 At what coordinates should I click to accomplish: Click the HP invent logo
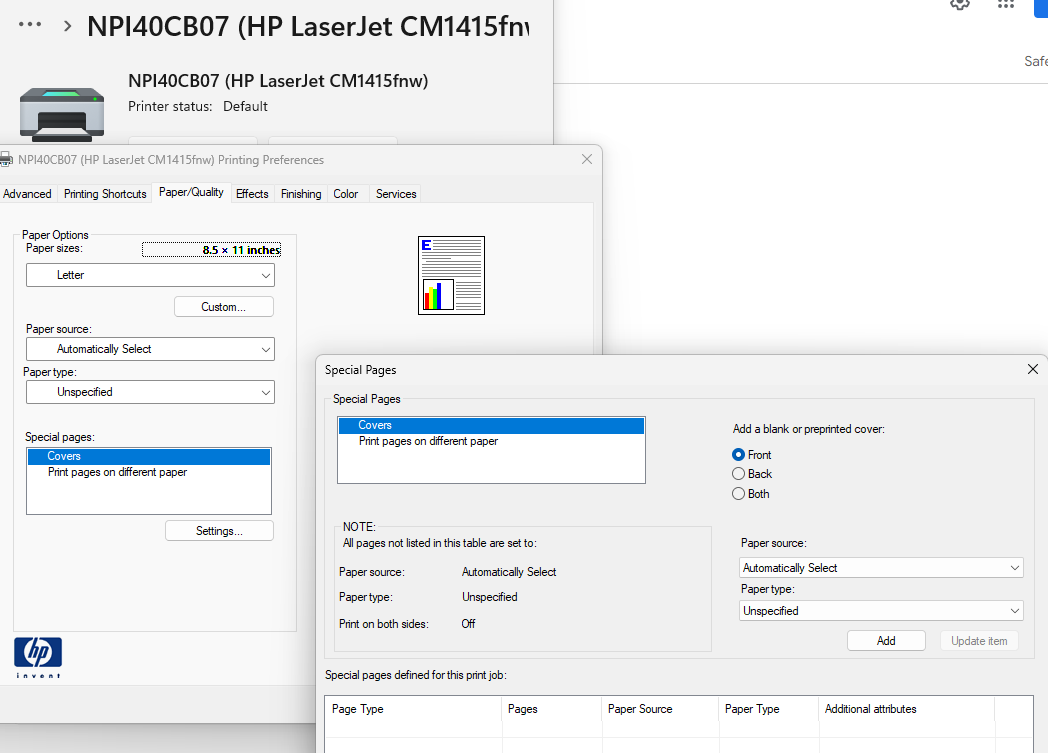(x=38, y=657)
